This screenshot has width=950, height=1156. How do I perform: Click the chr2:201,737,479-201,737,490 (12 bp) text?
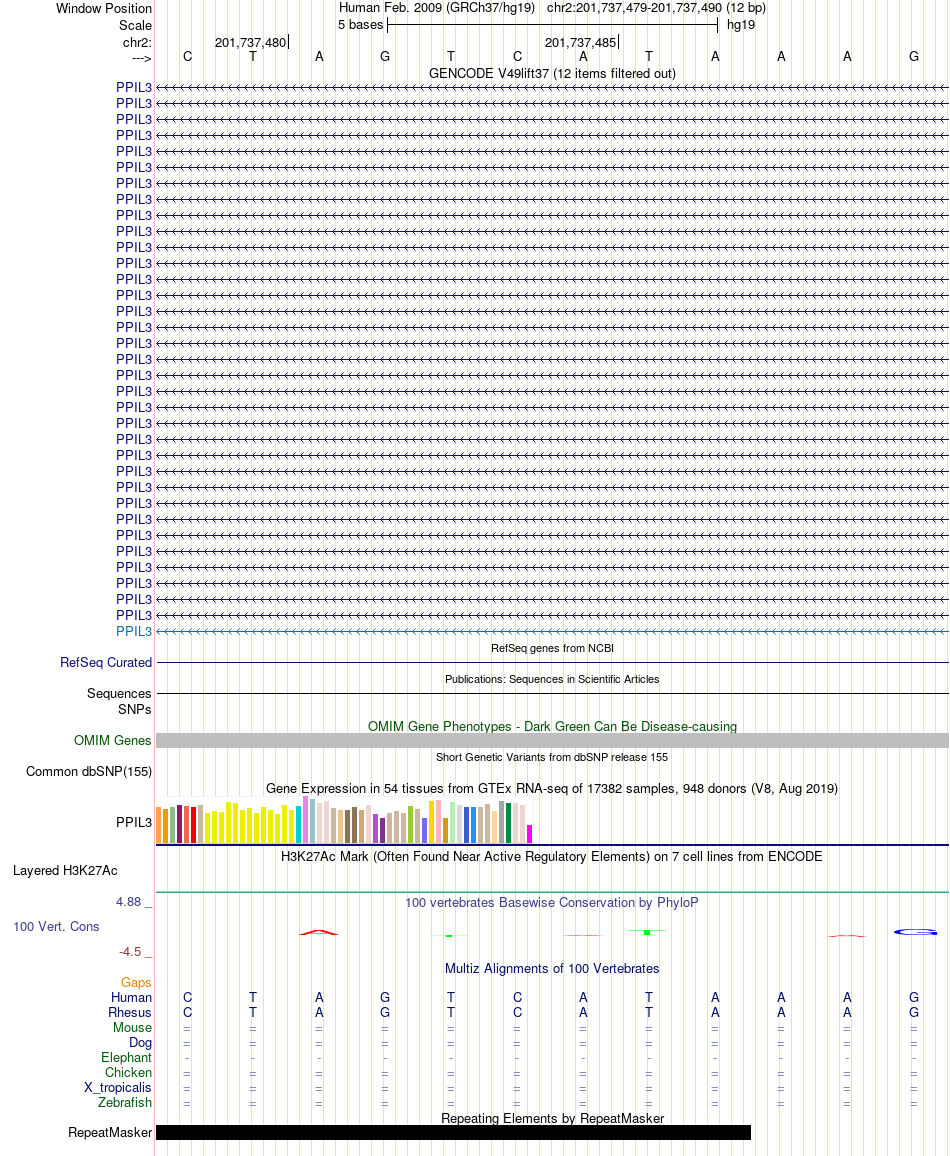click(x=656, y=8)
